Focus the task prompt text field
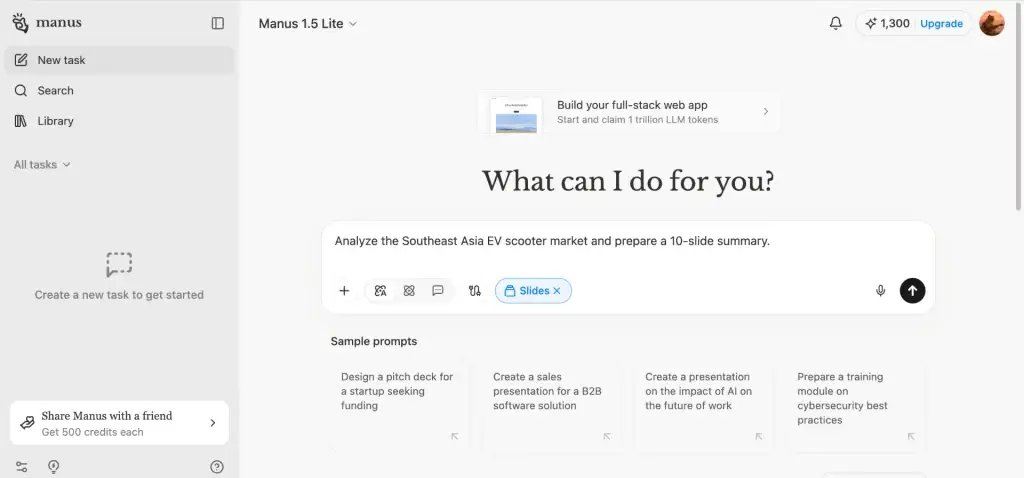The height and width of the screenshot is (478, 1024). [x=628, y=241]
